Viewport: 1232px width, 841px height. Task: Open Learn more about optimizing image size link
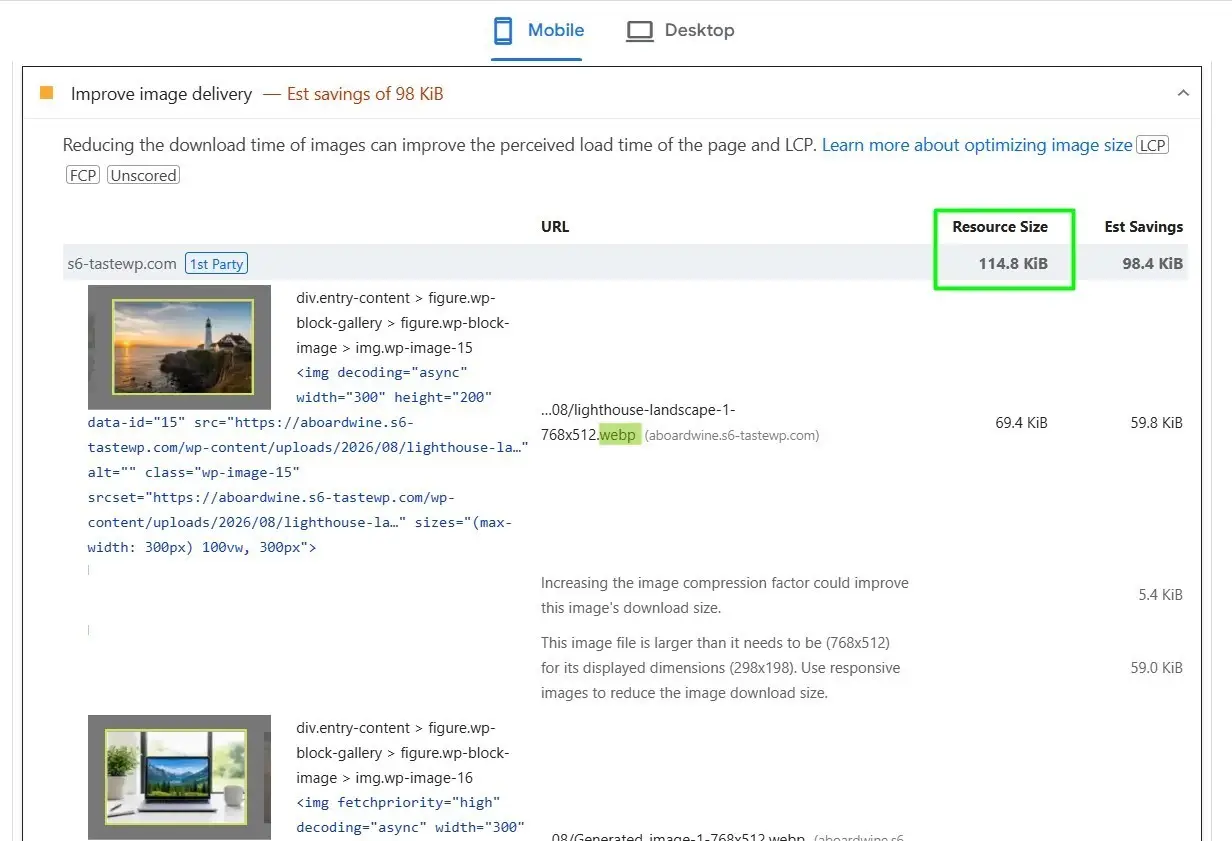977,145
